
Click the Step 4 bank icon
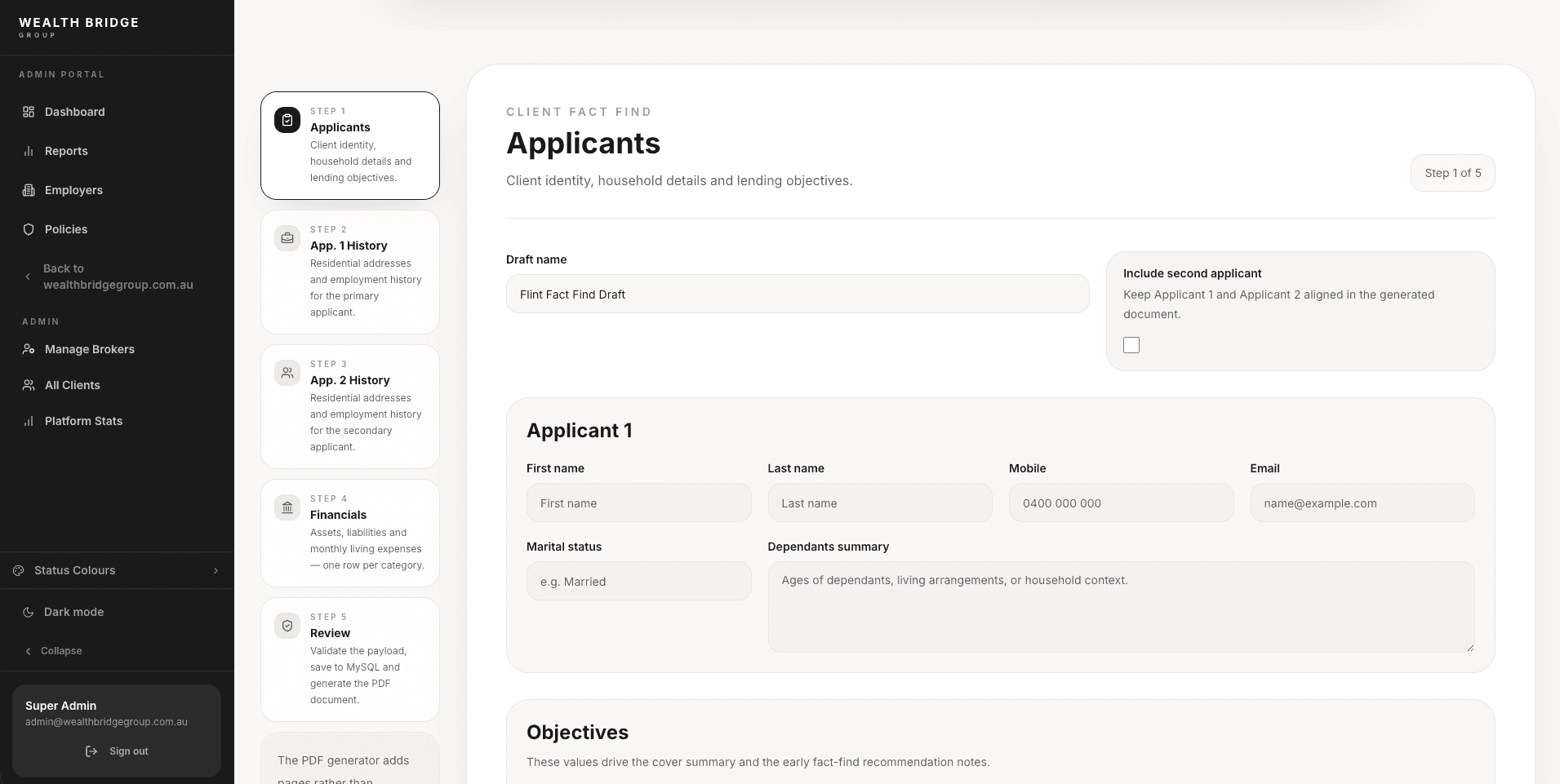pos(287,507)
